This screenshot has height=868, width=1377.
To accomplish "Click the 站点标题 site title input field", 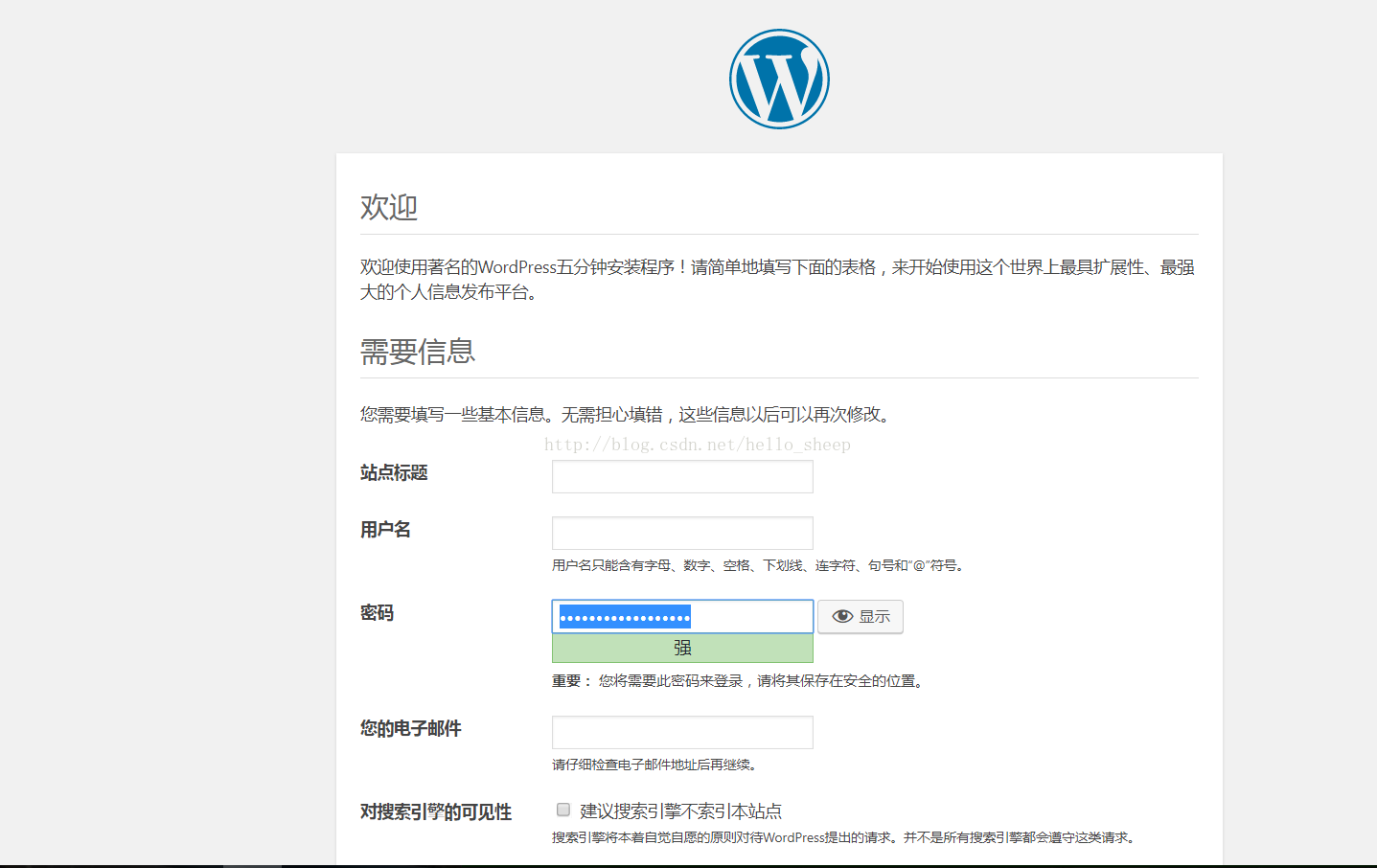I will pos(682,476).
